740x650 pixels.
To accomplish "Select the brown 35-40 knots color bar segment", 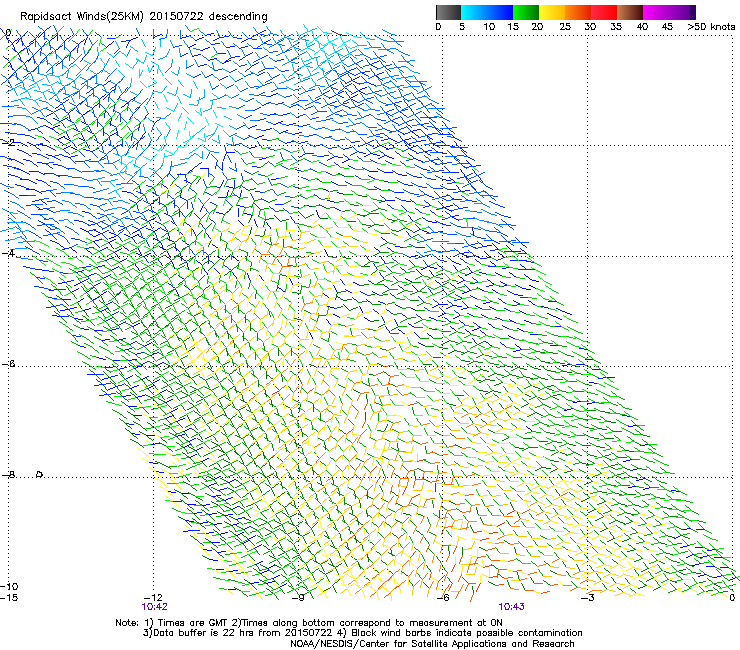I will tap(630, 12).
